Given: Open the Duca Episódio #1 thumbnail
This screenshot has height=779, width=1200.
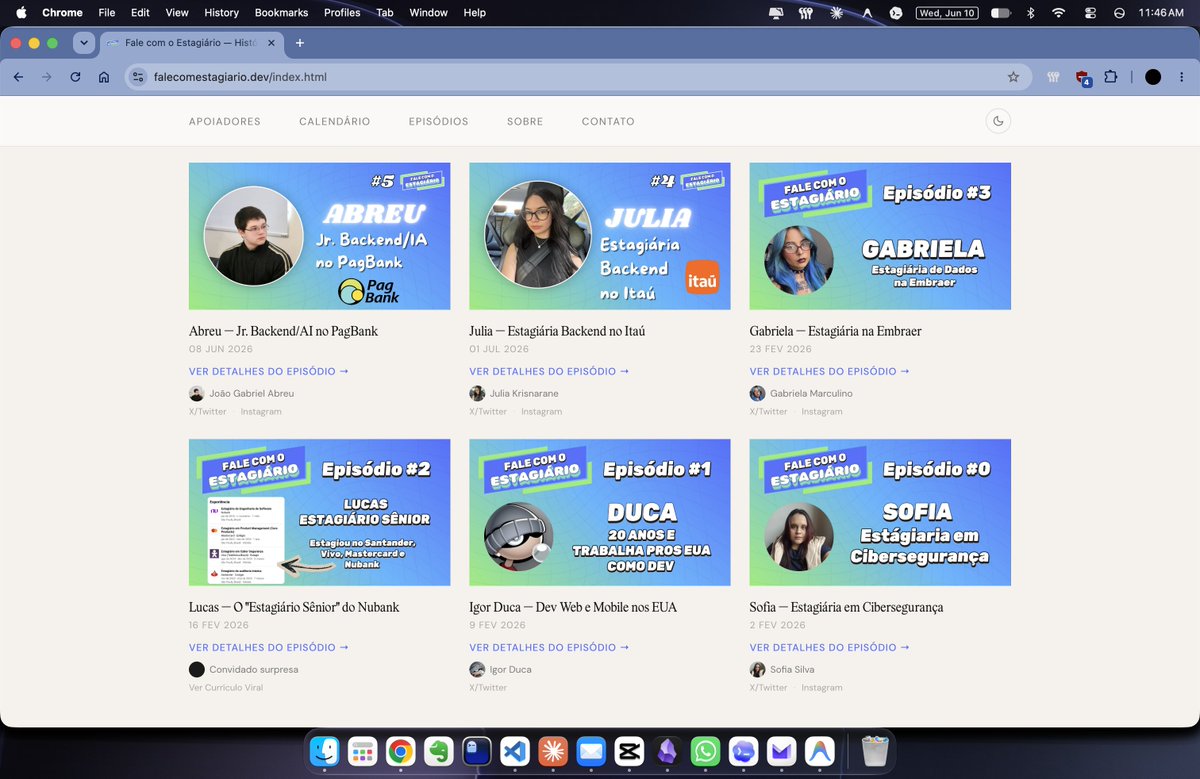Looking at the screenshot, I should tap(600, 512).
